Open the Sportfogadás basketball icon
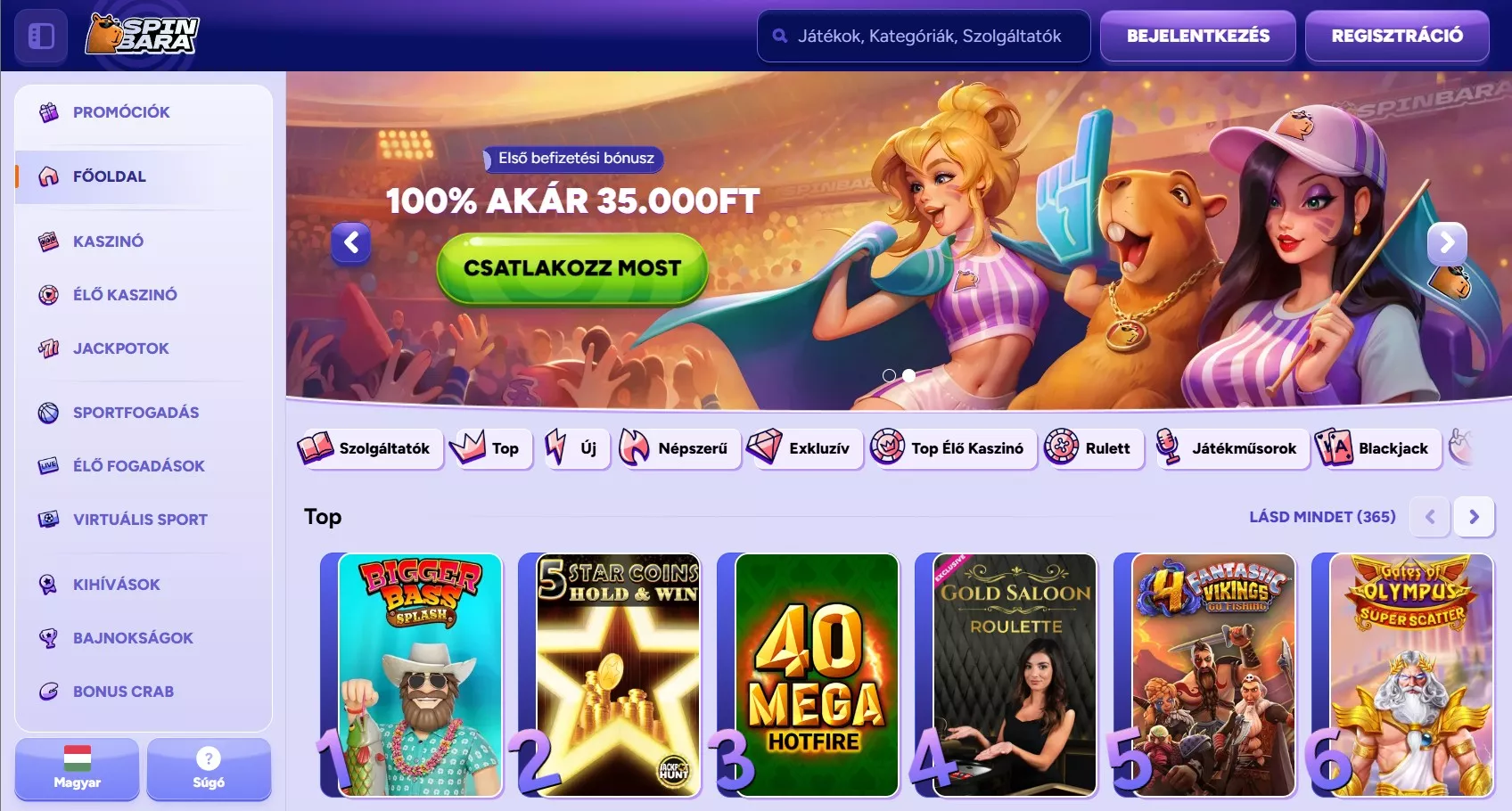The width and height of the screenshot is (1512, 811). pyautogui.click(x=49, y=413)
